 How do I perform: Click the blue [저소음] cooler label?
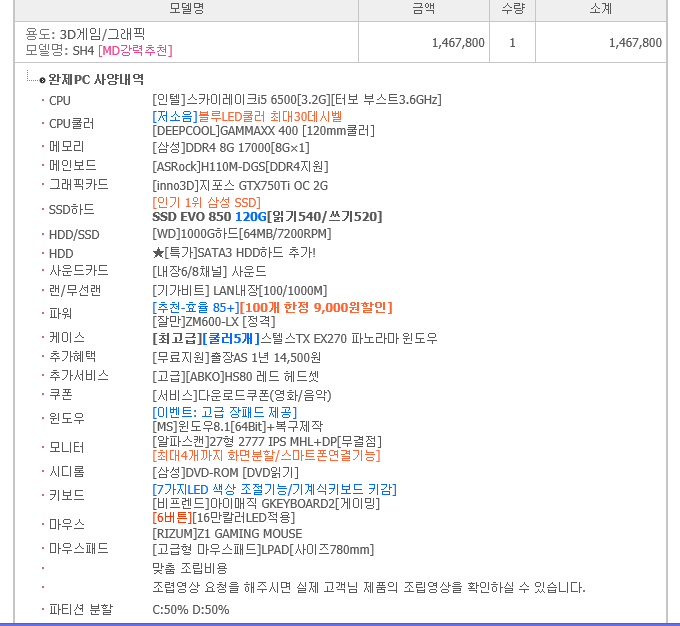(x=175, y=116)
